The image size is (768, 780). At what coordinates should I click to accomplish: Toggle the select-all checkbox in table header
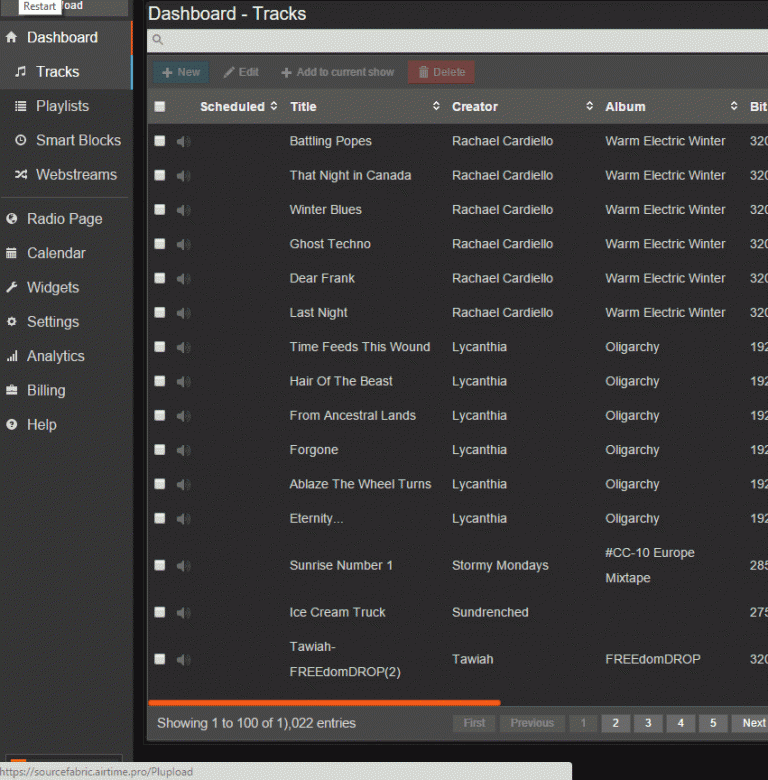pyautogui.click(x=160, y=106)
